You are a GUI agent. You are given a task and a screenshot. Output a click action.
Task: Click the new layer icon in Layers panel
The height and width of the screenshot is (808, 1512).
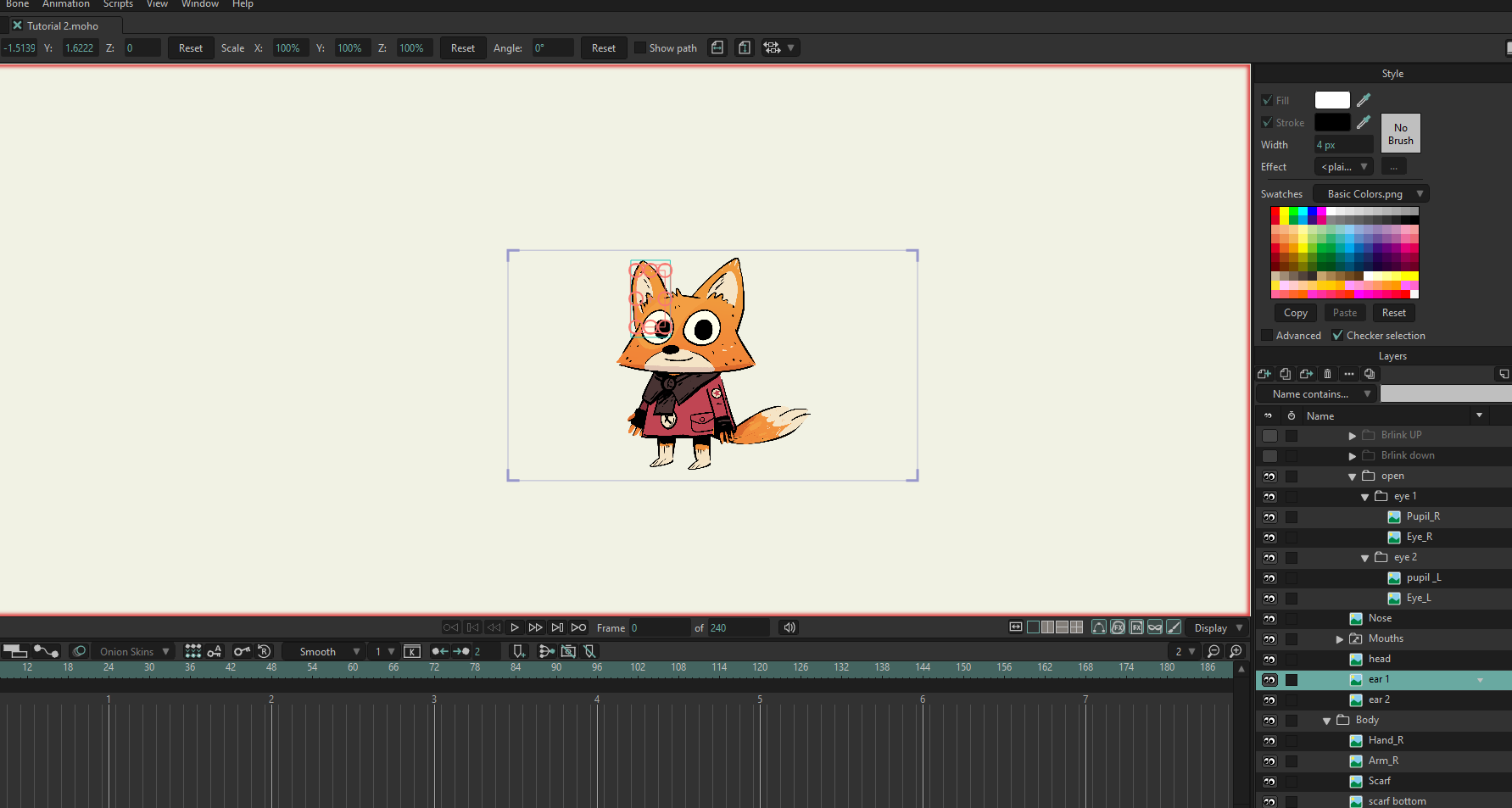[x=1264, y=374]
